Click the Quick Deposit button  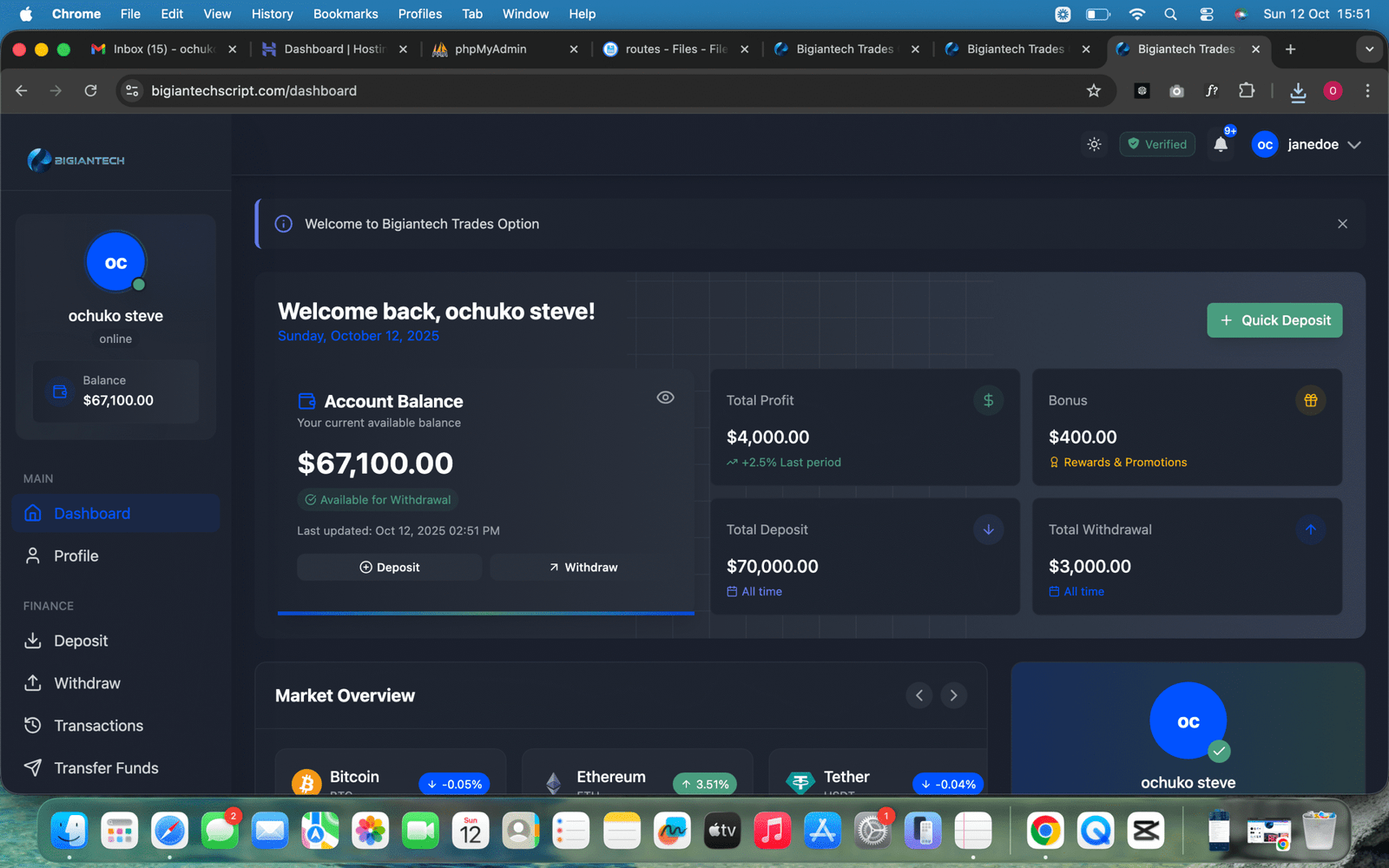pyautogui.click(x=1274, y=320)
